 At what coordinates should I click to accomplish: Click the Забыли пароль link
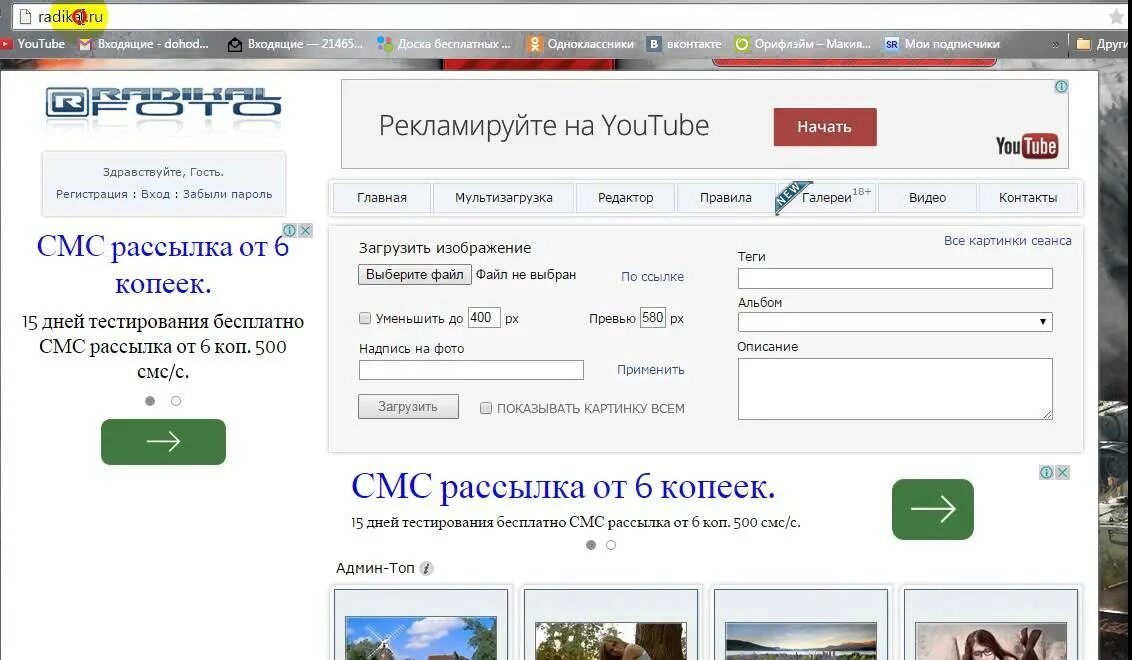coord(227,194)
